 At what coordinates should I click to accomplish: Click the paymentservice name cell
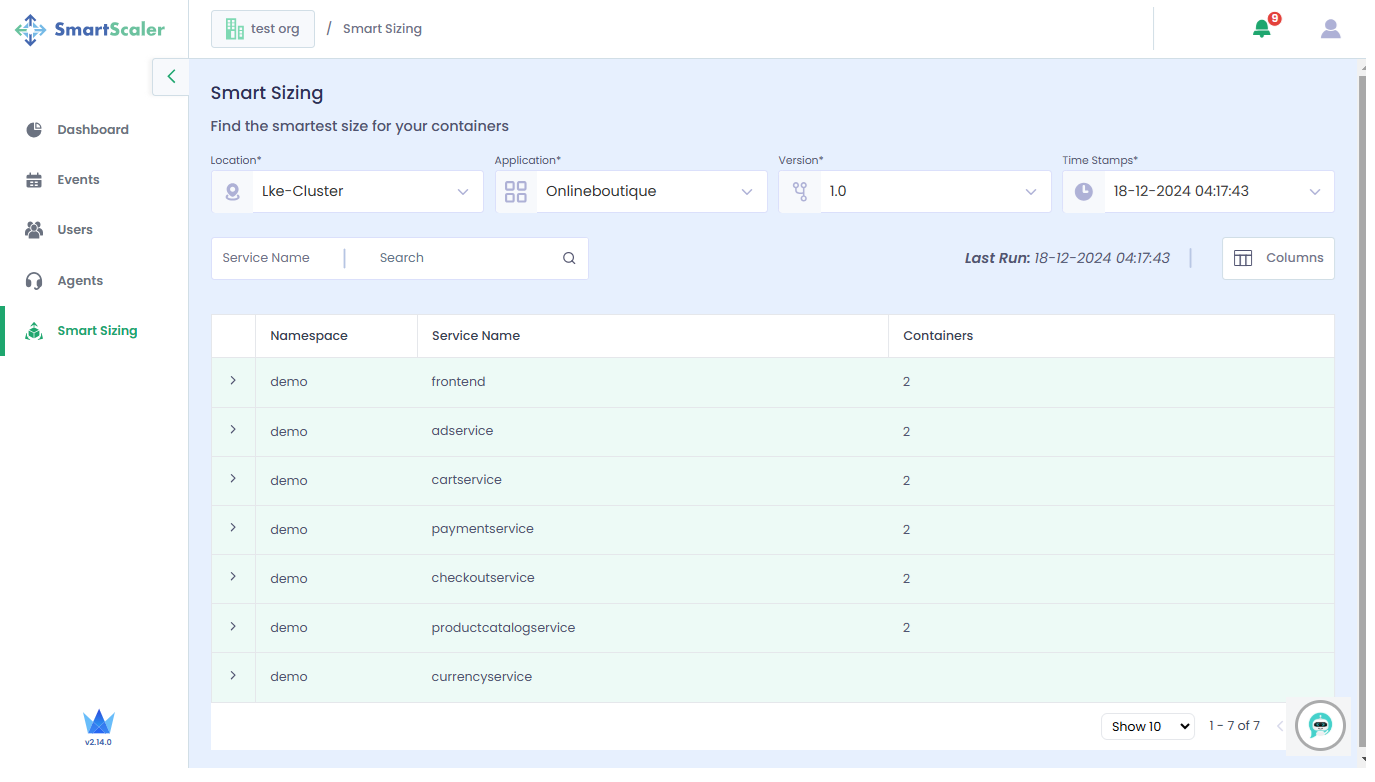coord(483,529)
